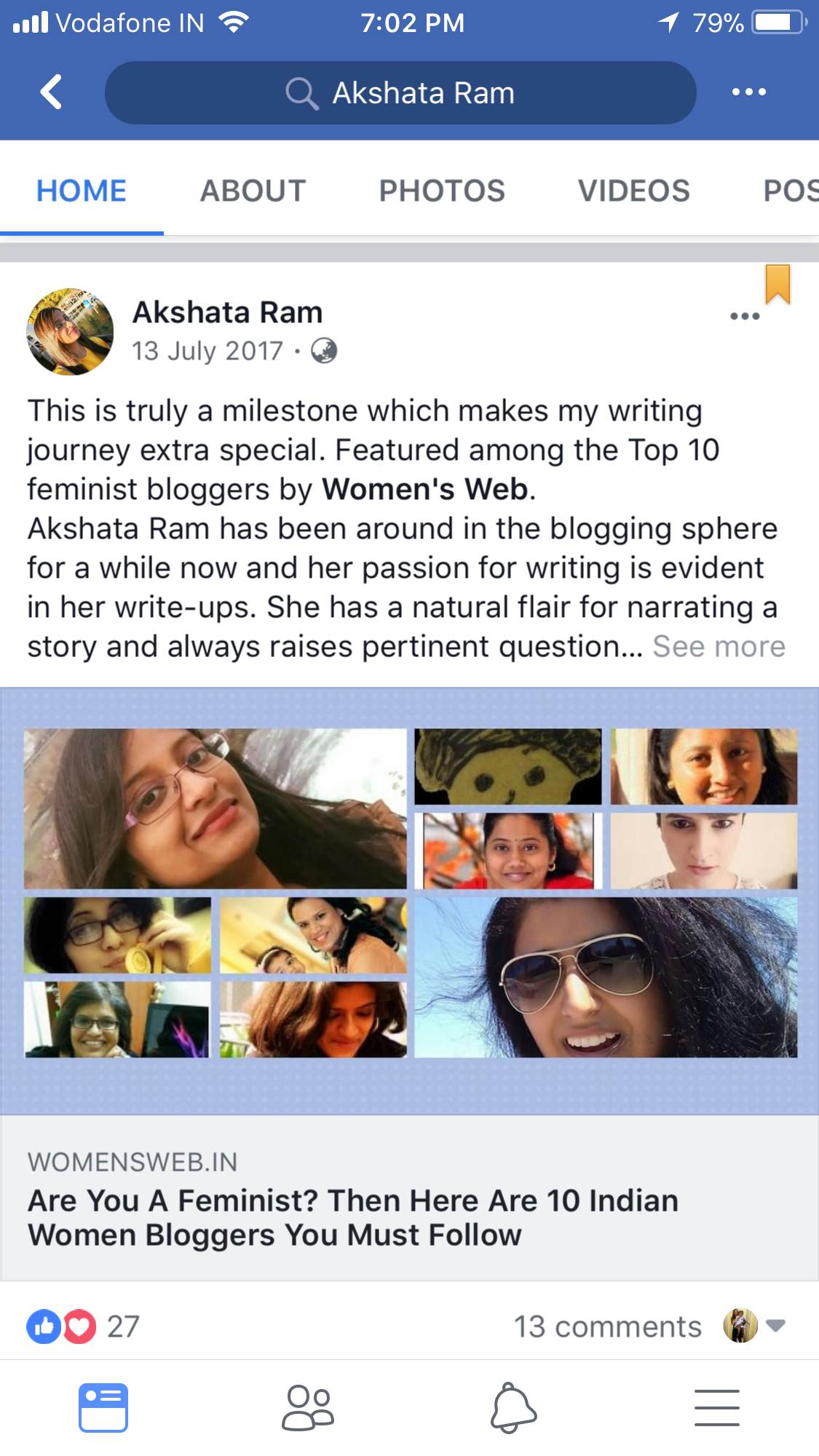
Task: Open the Friends icon in bottom bar
Action: [x=308, y=1408]
